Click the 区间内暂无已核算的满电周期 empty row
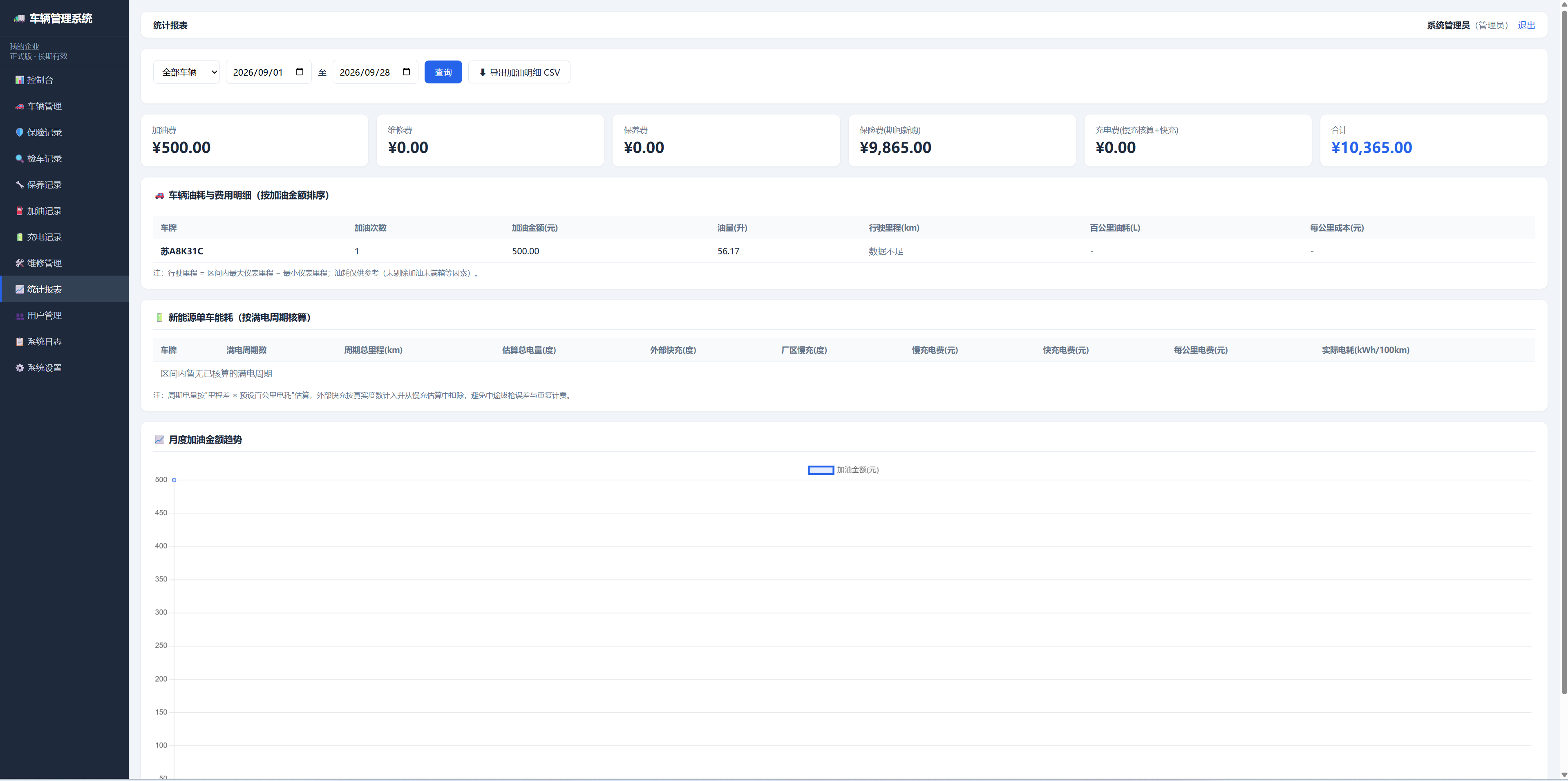The height and width of the screenshot is (781, 1568). (x=843, y=373)
